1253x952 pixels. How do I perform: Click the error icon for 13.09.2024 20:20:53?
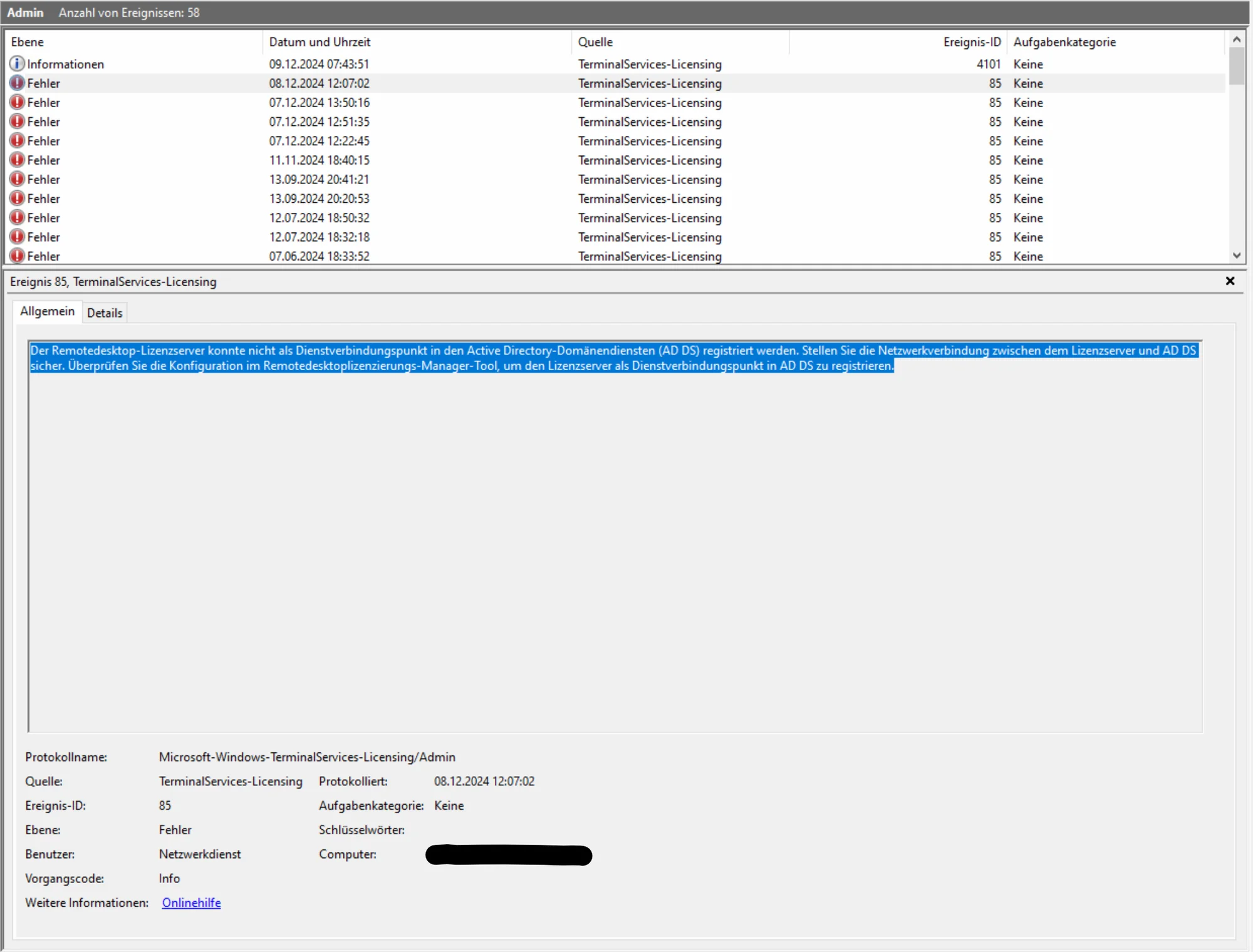pos(17,199)
